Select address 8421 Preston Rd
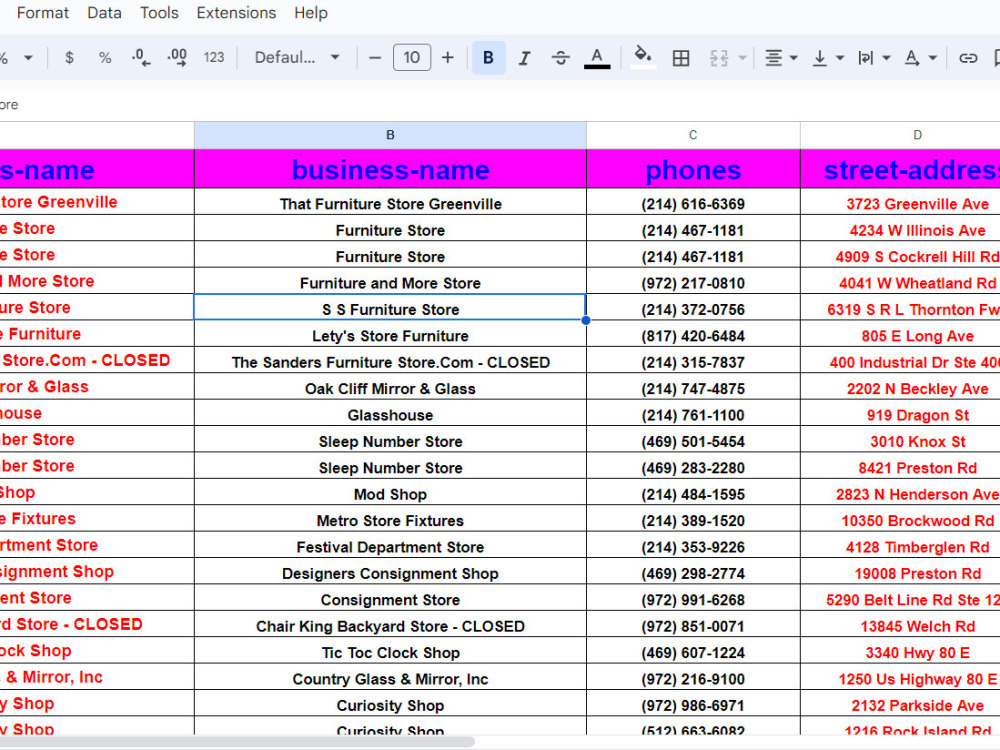 (901, 468)
